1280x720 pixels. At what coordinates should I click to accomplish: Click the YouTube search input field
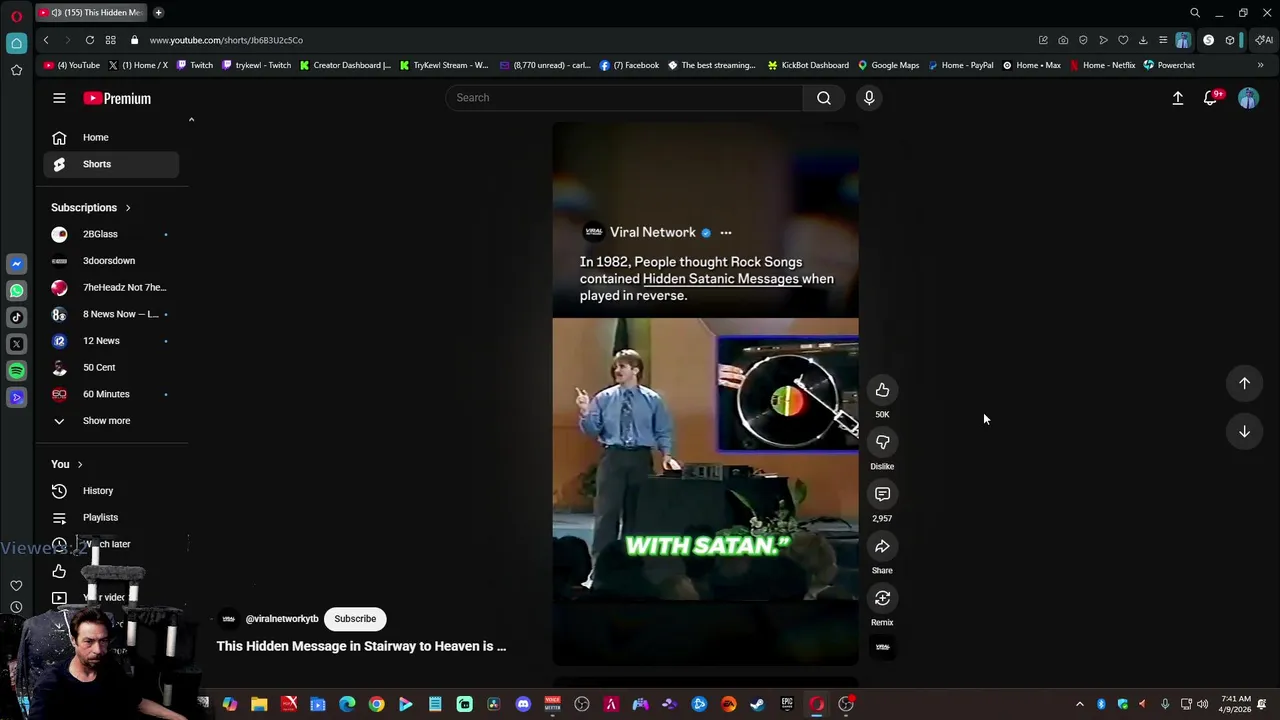coord(624,97)
